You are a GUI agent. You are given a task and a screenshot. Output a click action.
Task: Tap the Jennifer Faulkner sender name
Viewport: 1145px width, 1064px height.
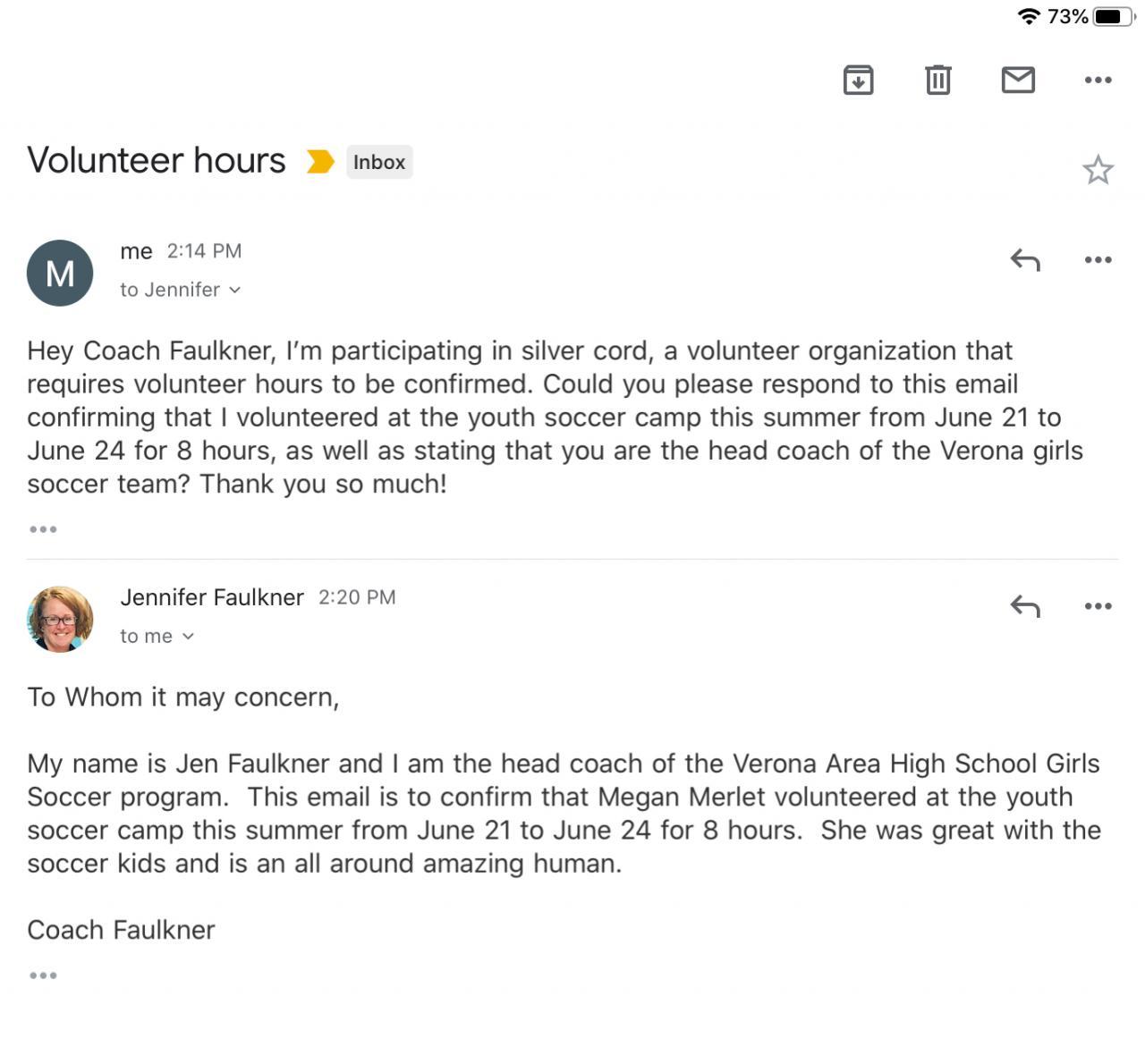tap(212, 597)
